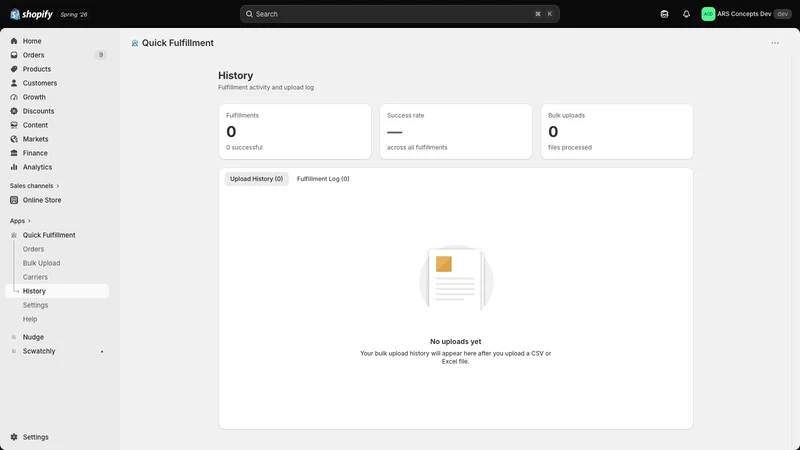This screenshot has width=800, height=450.
Task: Open the Bulk Upload subpage
Action: coord(41,263)
